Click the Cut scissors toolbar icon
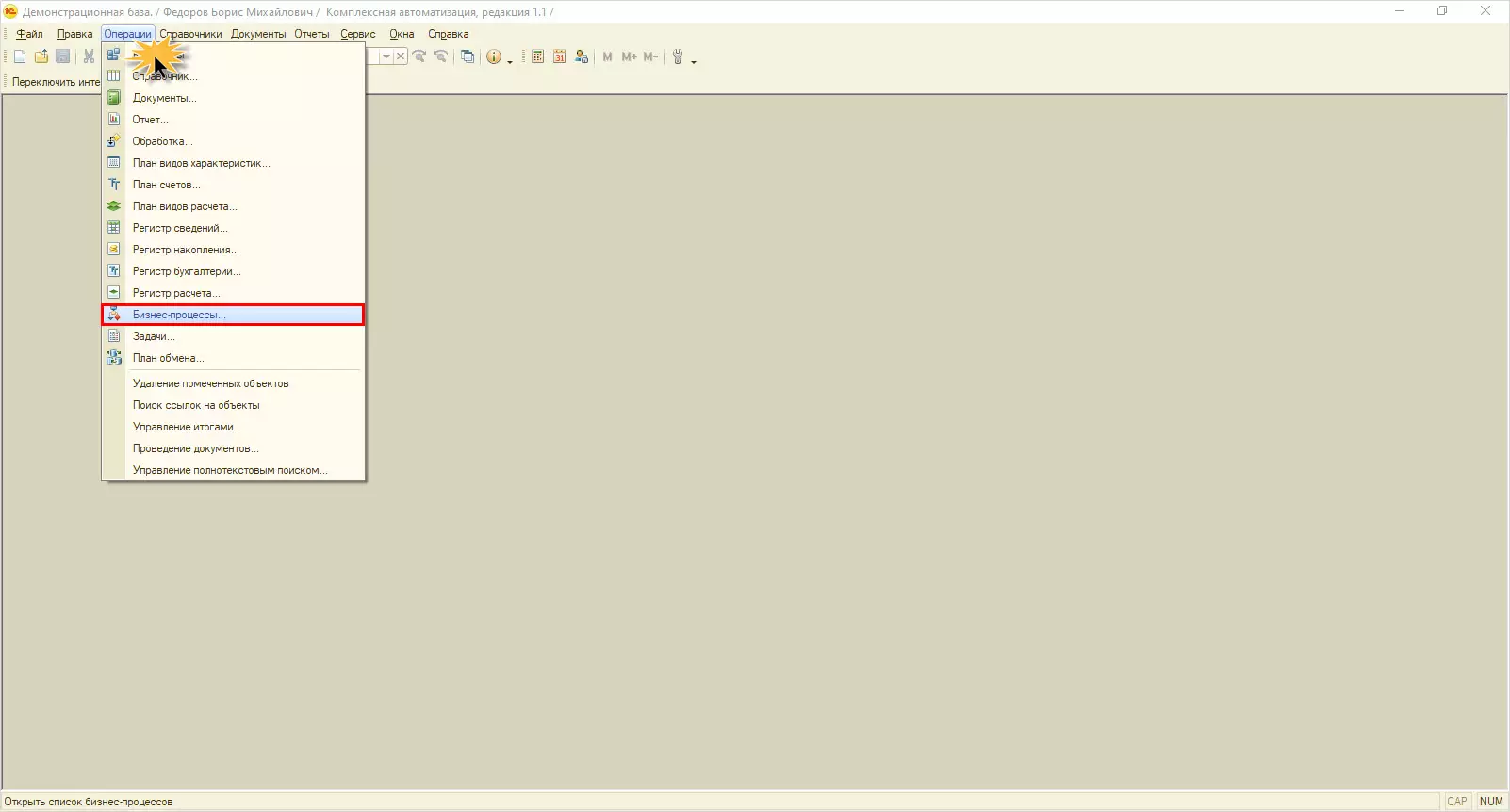The width and height of the screenshot is (1510, 812). point(89,57)
